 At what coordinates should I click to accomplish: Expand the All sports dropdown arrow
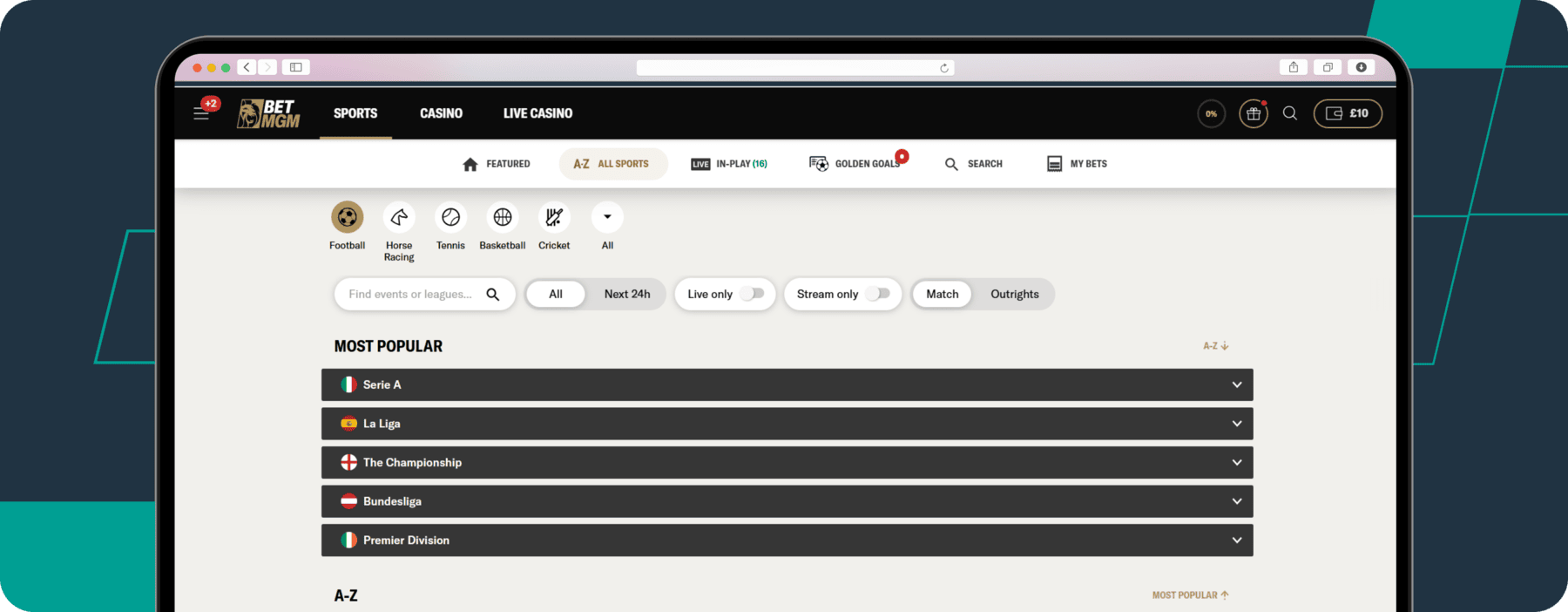(607, 217)
